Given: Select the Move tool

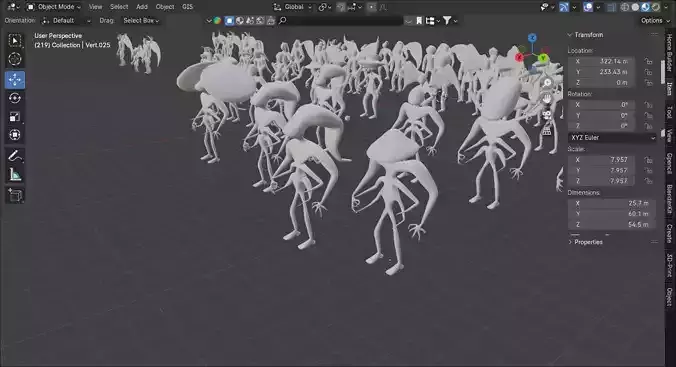Looking at the screenshot, I should click(15, 80).
